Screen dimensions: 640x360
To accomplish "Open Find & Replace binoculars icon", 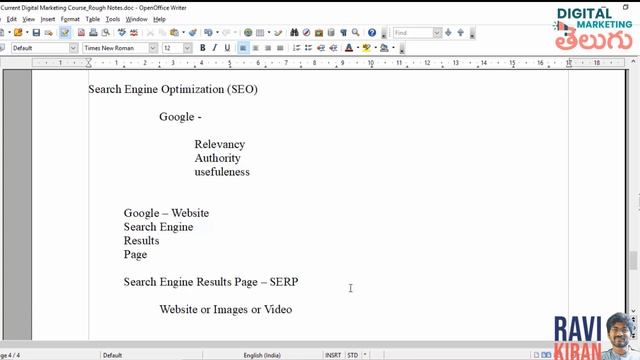I will (294, 33).
